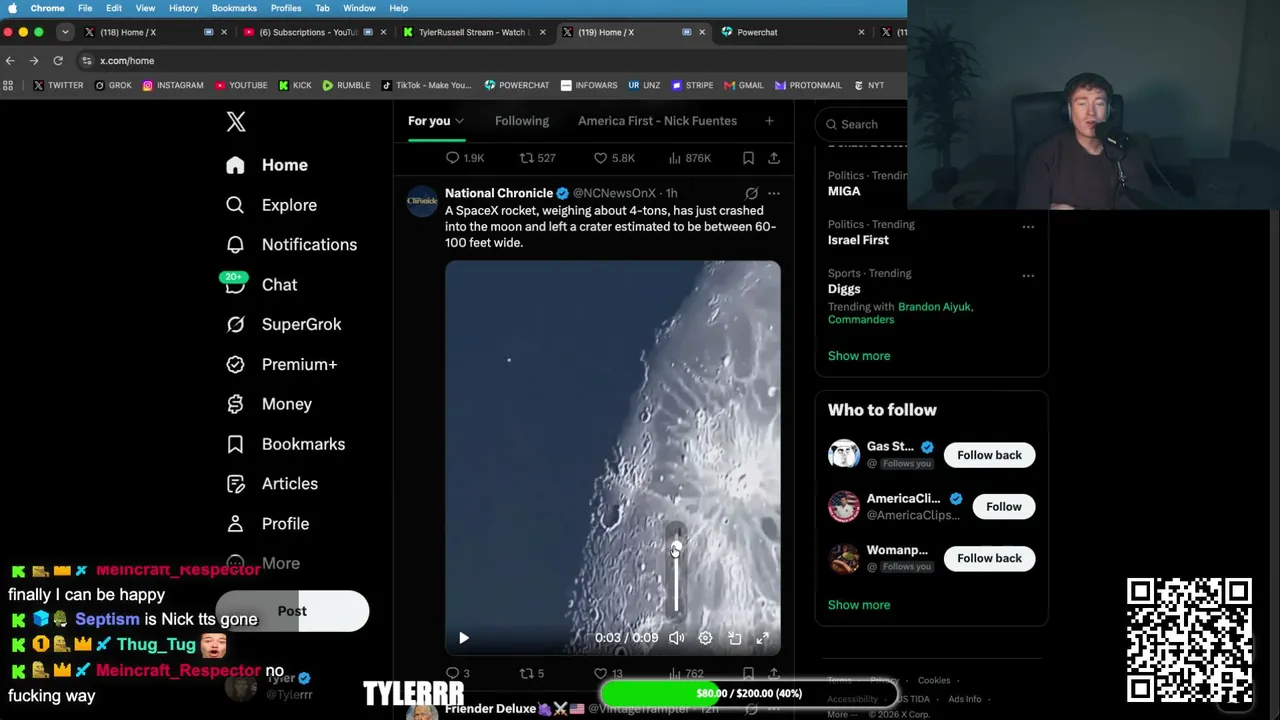Open more options for Diggs trend

tap(1028, 275)
